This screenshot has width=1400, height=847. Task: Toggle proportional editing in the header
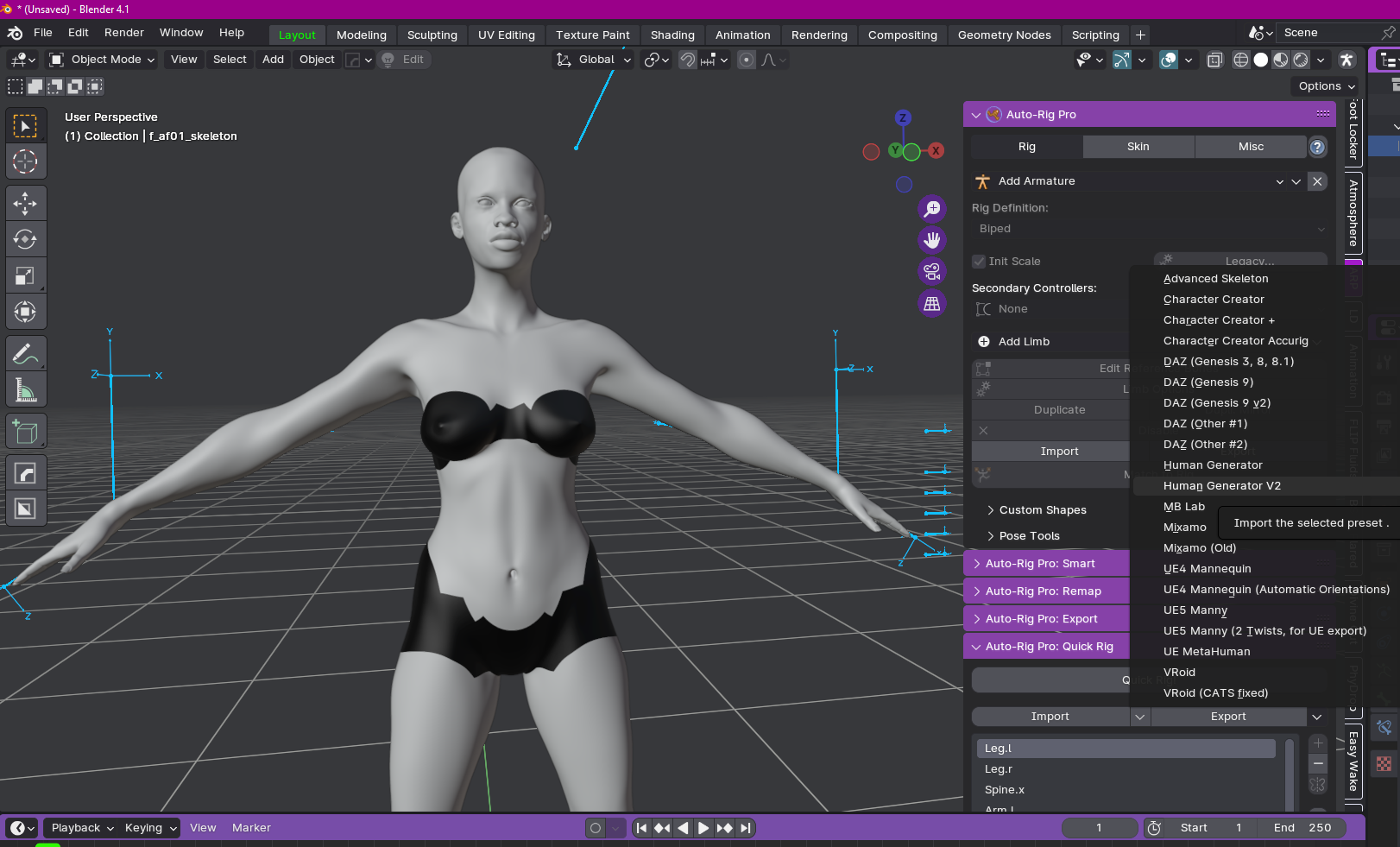tap(747, 60)
